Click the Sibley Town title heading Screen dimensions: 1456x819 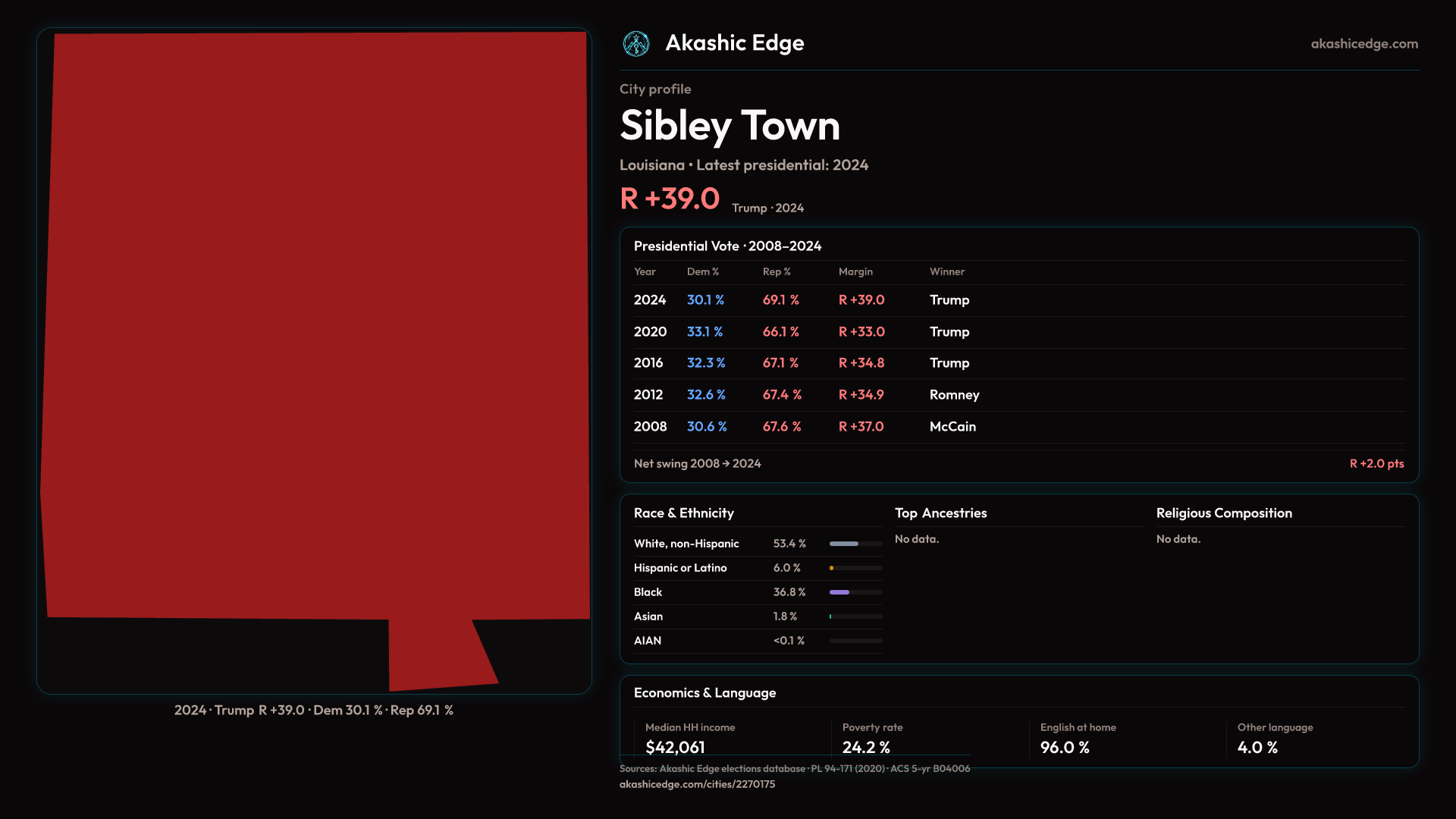tap(730, 126)
